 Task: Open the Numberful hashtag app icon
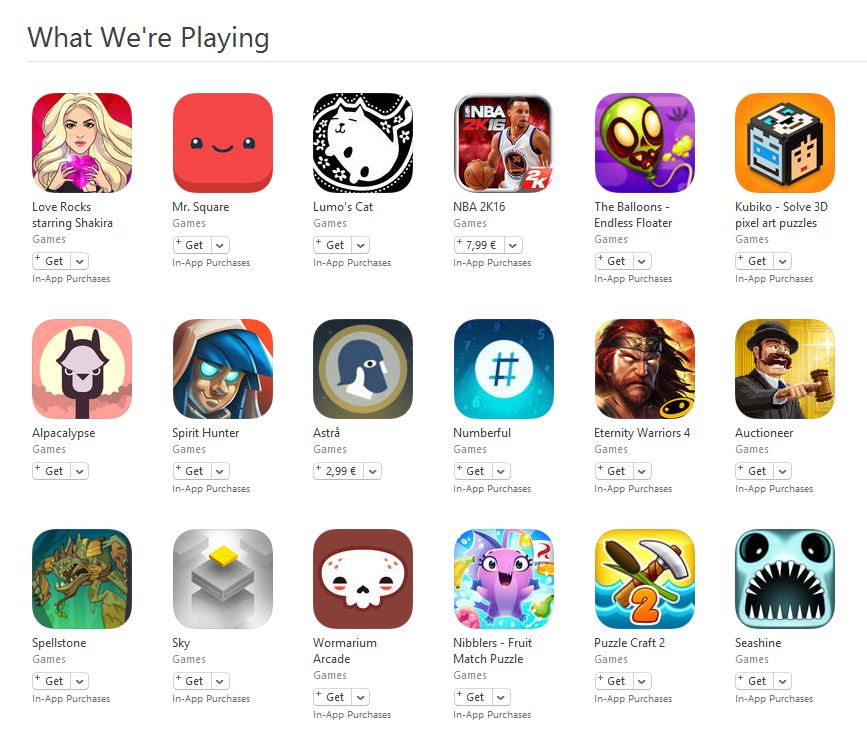503,369
